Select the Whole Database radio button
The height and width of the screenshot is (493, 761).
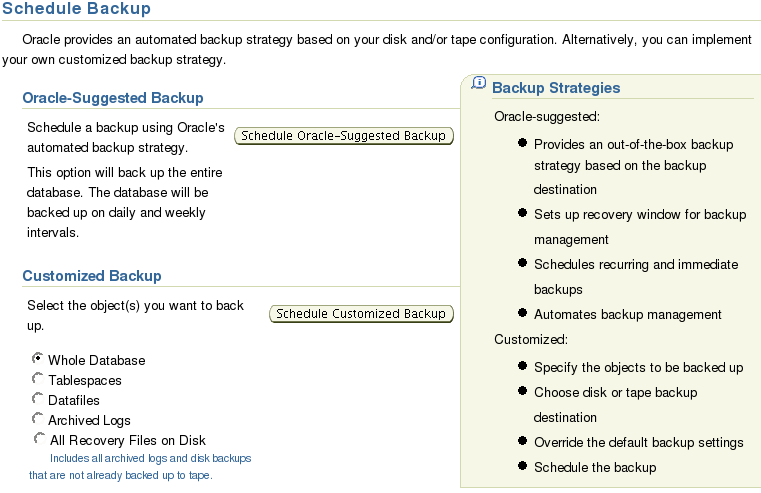coord(37,359)
